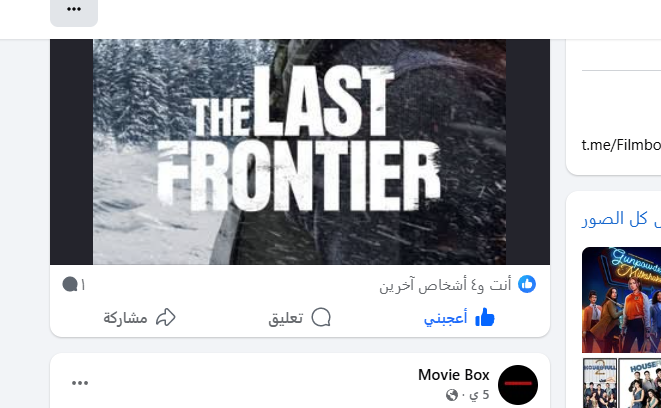661x408 pixels.
Task: Open the Housefull 2 poster thumbnail
Action: click(600, 383)
